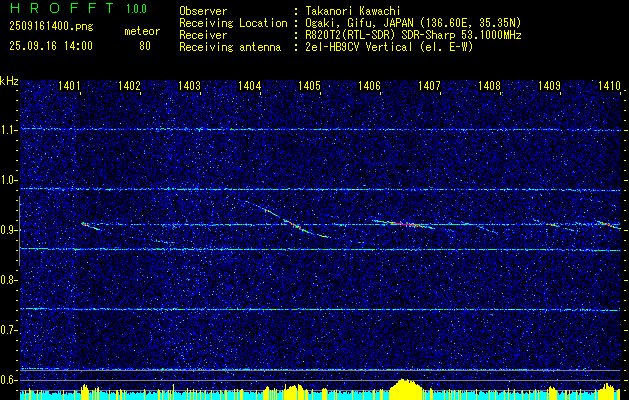Click frequency axis label 0.6
Image resolution: width=629 pixels, height=400 pixels.
pyautogui.click(x=8, y=380)
